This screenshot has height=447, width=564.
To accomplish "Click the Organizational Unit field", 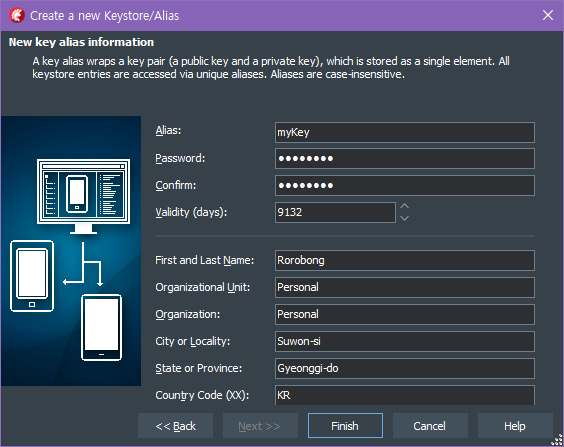I will tap(405, 287).
